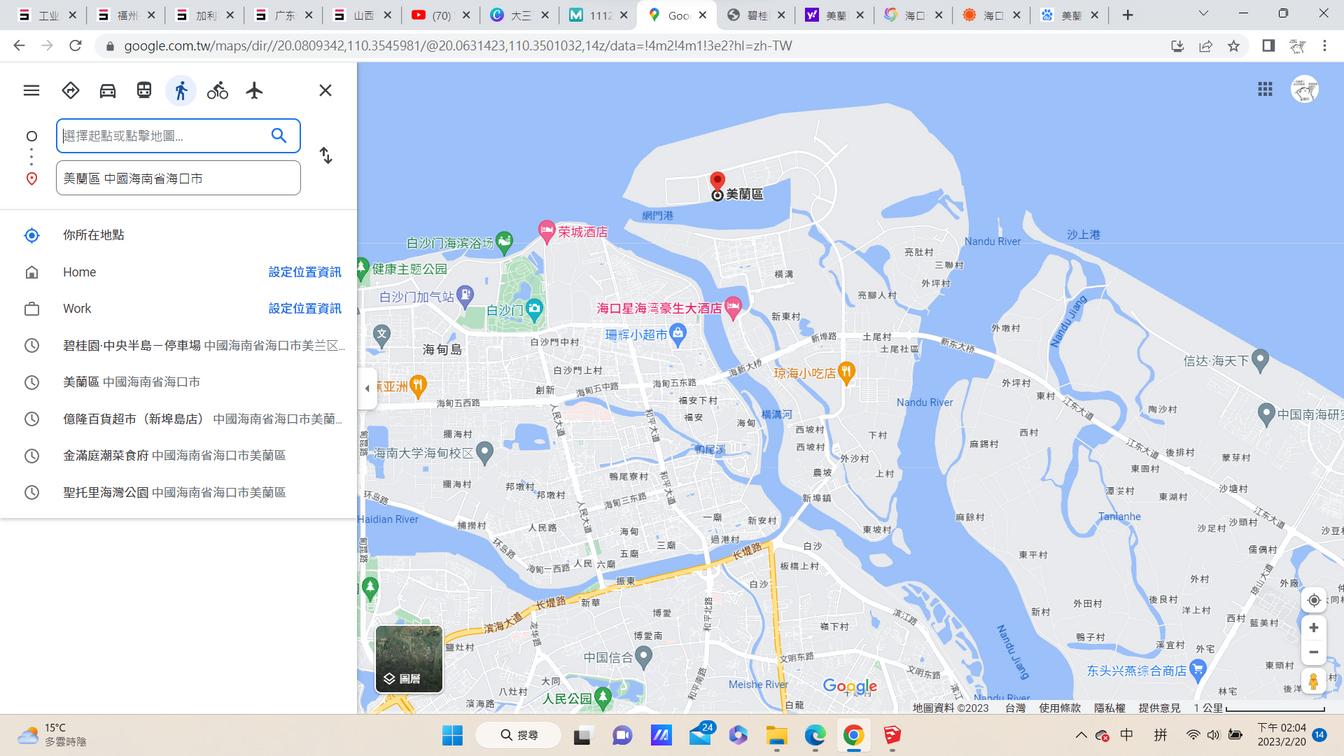Switch to the YouTube (70) tab
This screenshot has width=1344, height=756.
[441, 15]
